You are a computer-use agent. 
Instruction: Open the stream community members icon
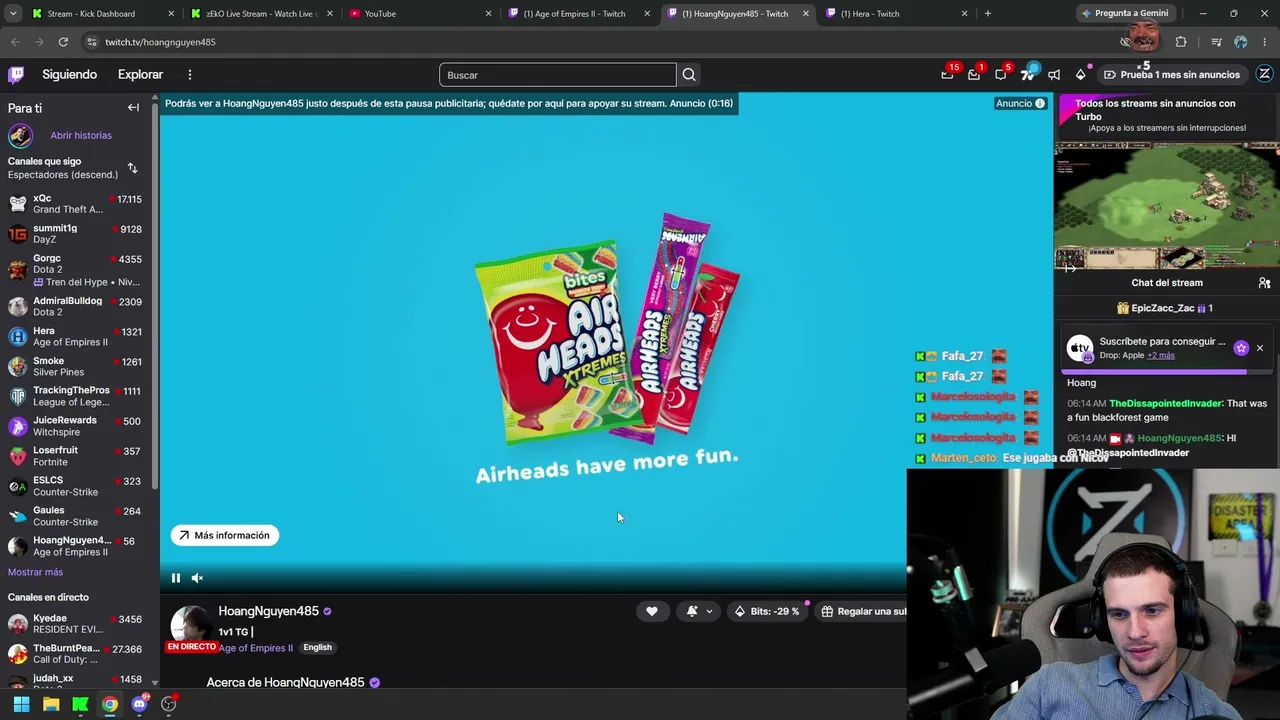tap(1264, 283)
